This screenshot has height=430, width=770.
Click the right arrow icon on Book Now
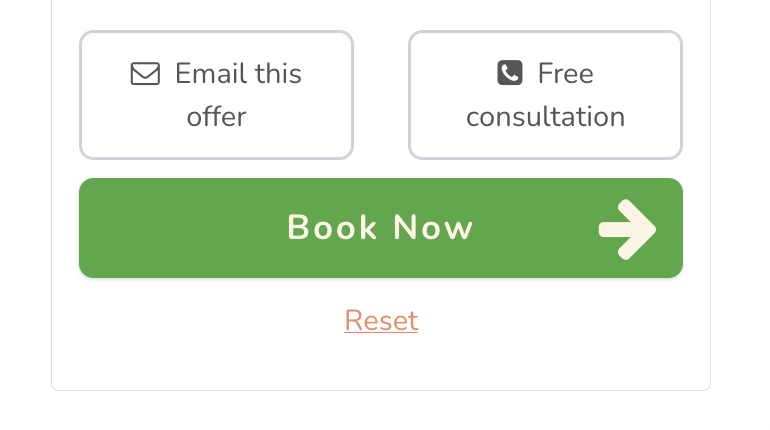pos(627,229)
